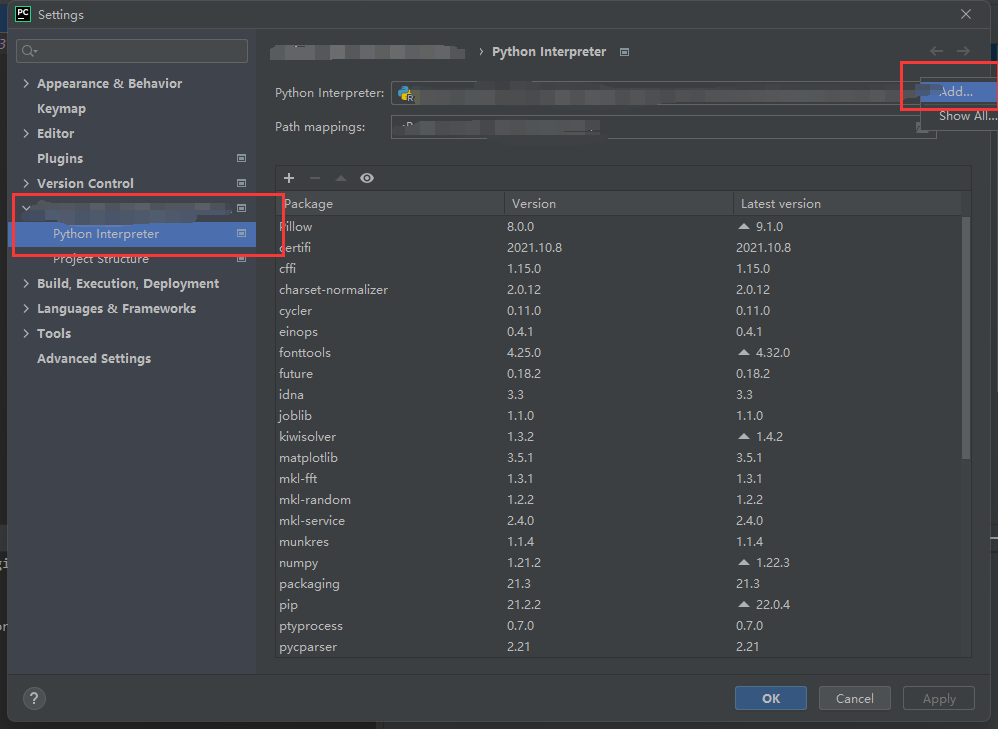Click inside the settings search field
The height and width of the screenshot is (729, 998).
[x=132, y=51]
